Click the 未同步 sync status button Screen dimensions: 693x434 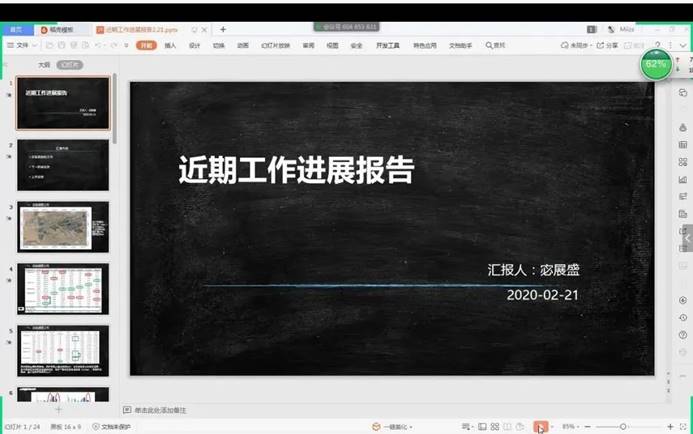coord(576,45)
